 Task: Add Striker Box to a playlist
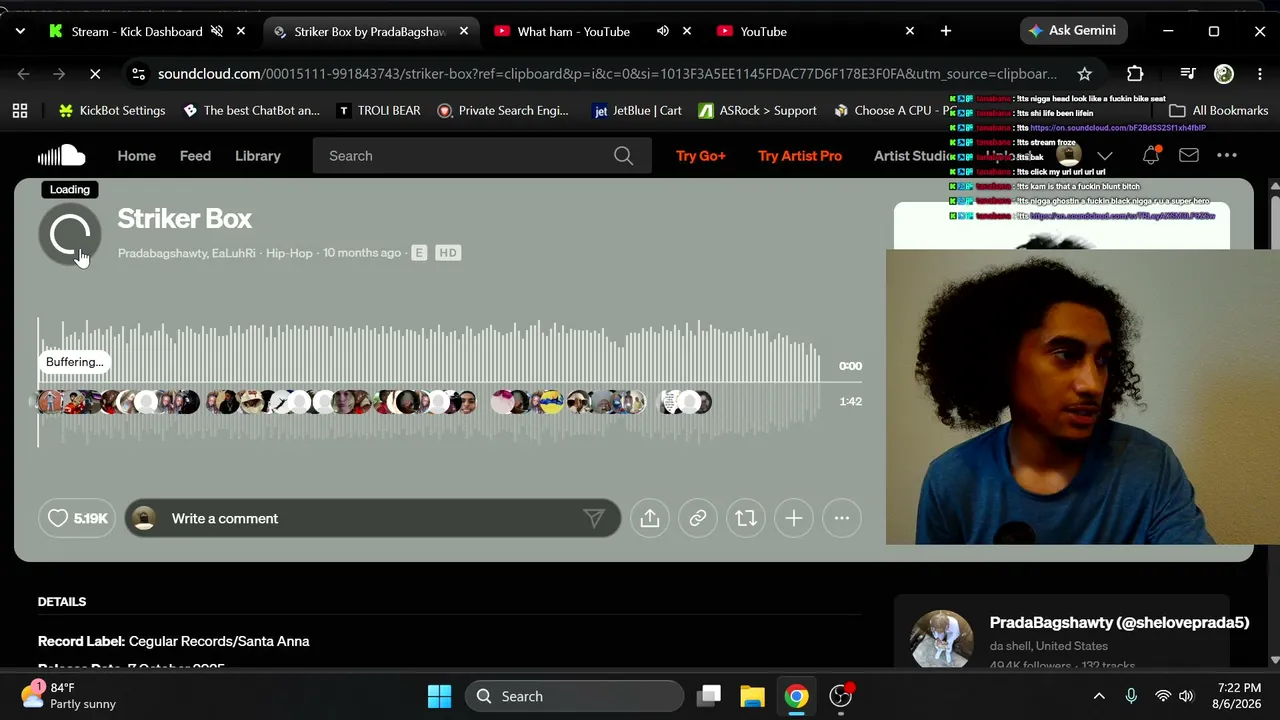click(794, 518)
